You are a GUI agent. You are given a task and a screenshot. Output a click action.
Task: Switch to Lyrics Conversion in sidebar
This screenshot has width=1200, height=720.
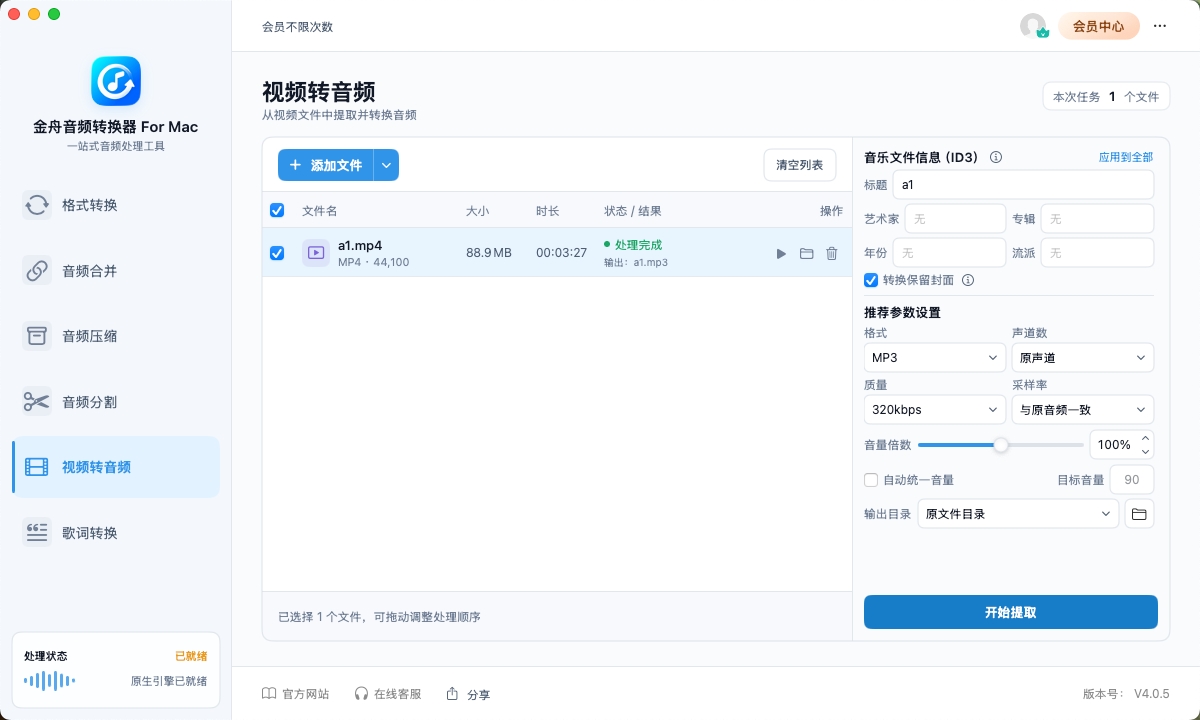click(x=116, y=533)
